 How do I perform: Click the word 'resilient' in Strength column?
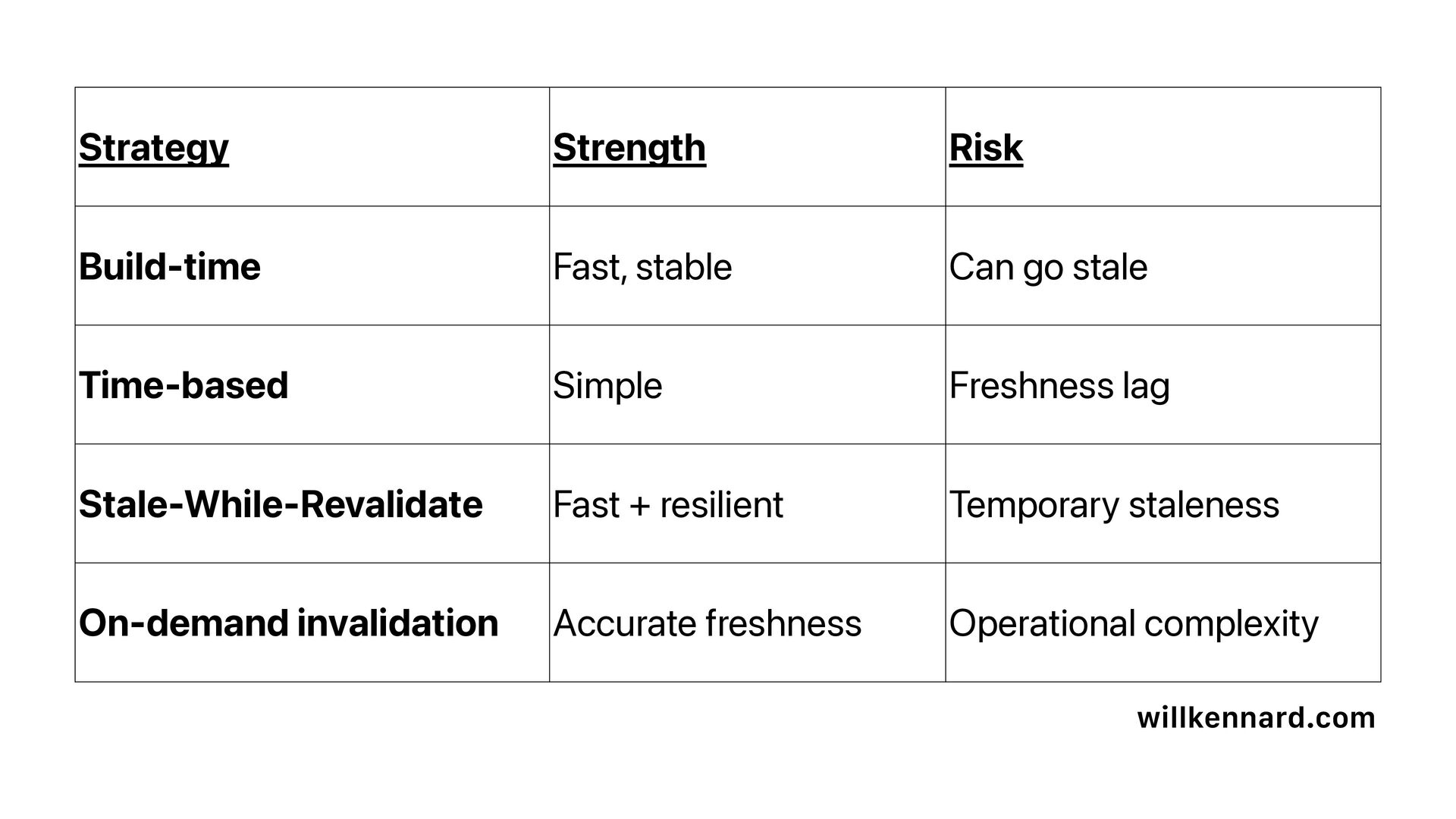(x=721, y=505)
